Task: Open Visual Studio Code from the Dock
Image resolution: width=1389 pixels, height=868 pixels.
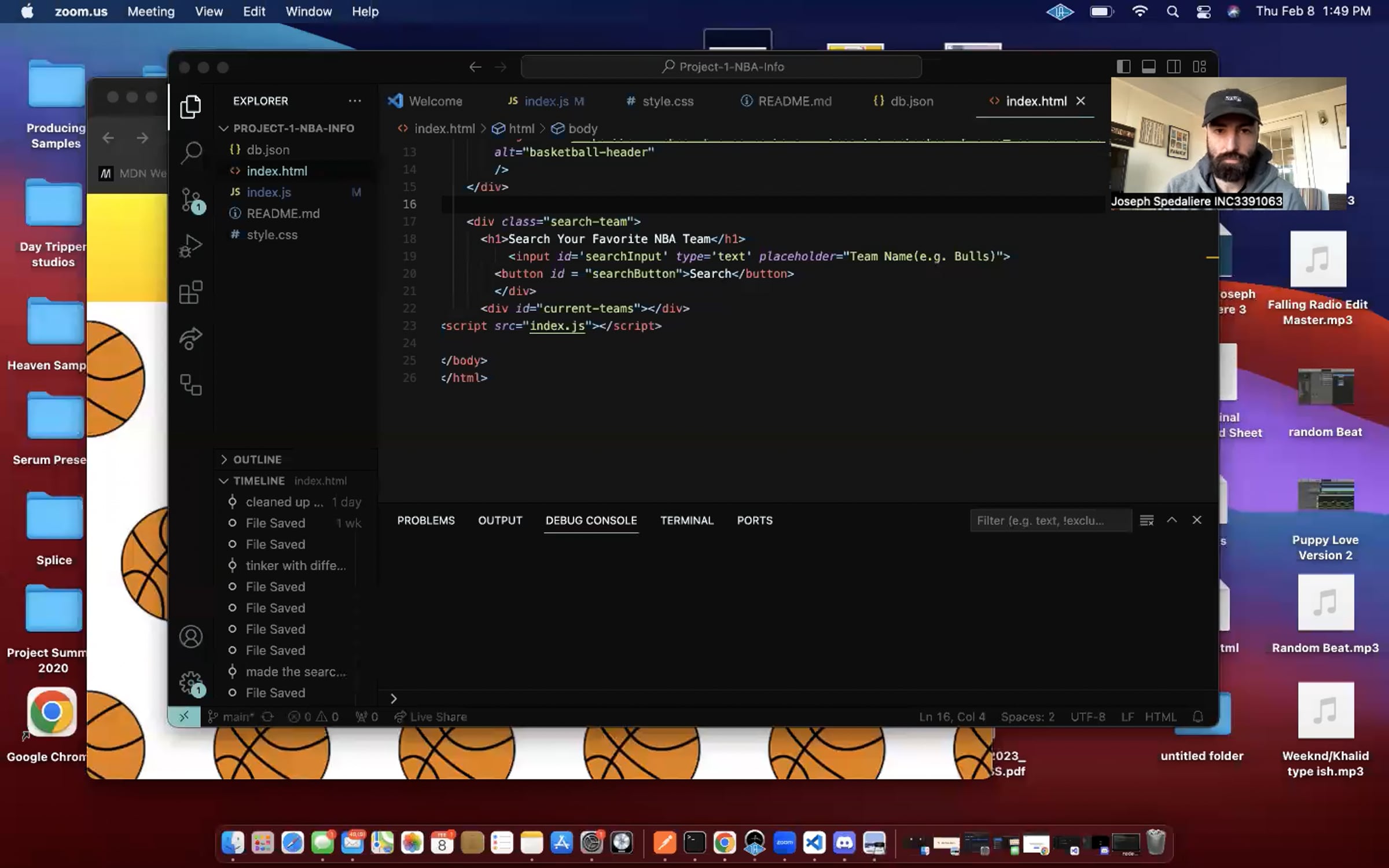Action: pyautogui.click(x=814, y=843)
